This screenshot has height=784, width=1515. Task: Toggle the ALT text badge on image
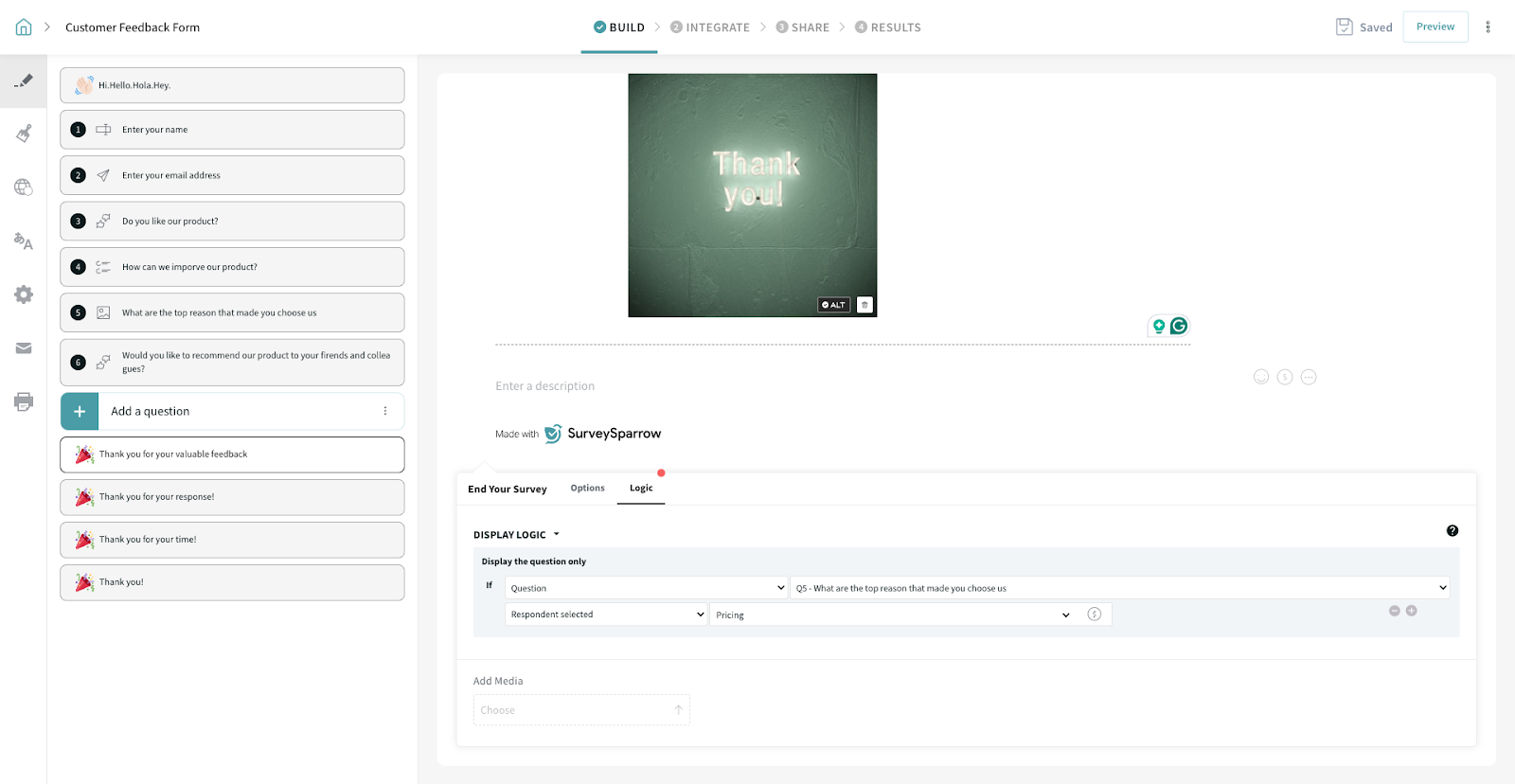(833, 305)
